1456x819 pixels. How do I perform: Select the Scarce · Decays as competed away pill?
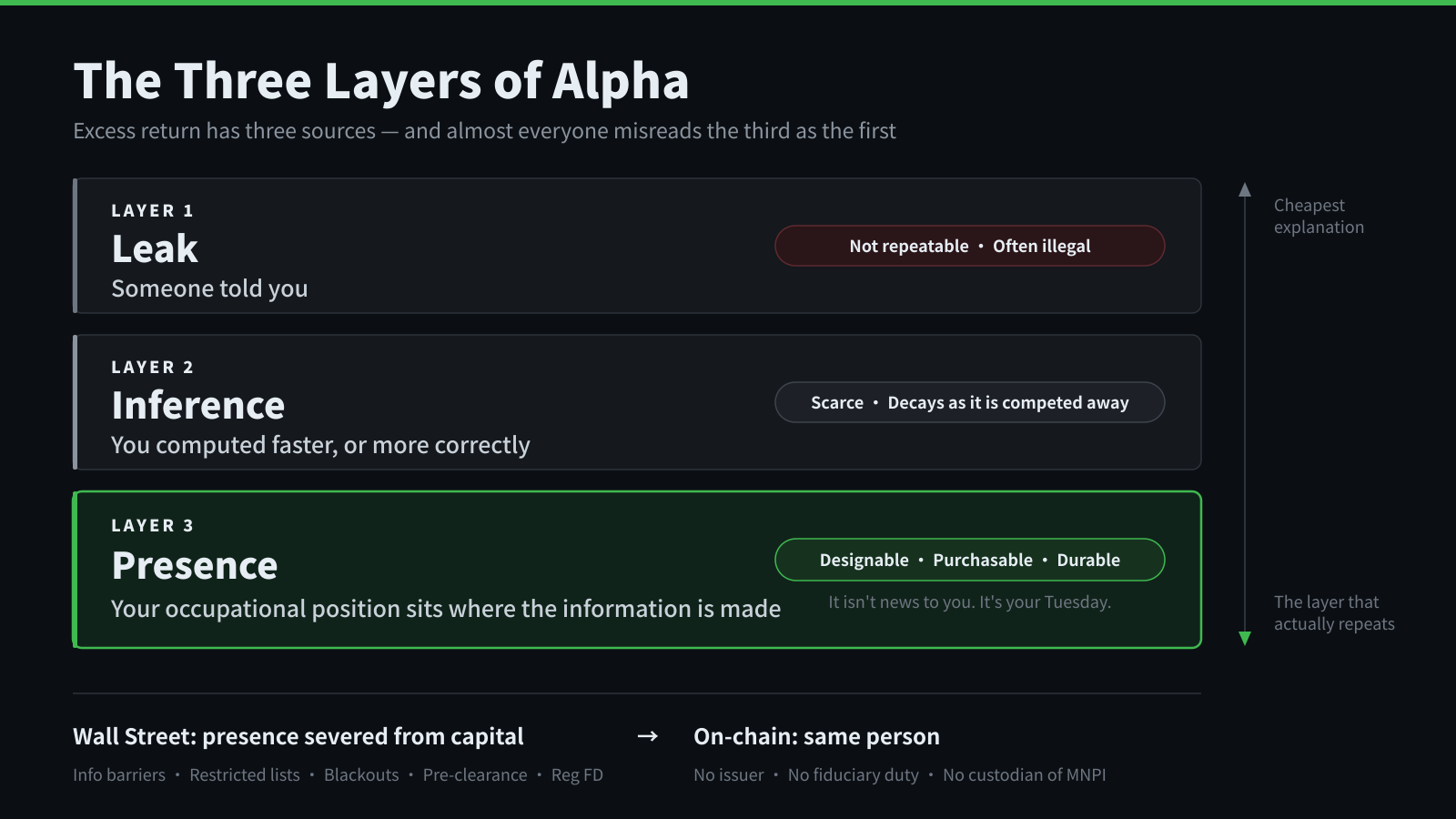pyautogui.click(x=969, y=402)
